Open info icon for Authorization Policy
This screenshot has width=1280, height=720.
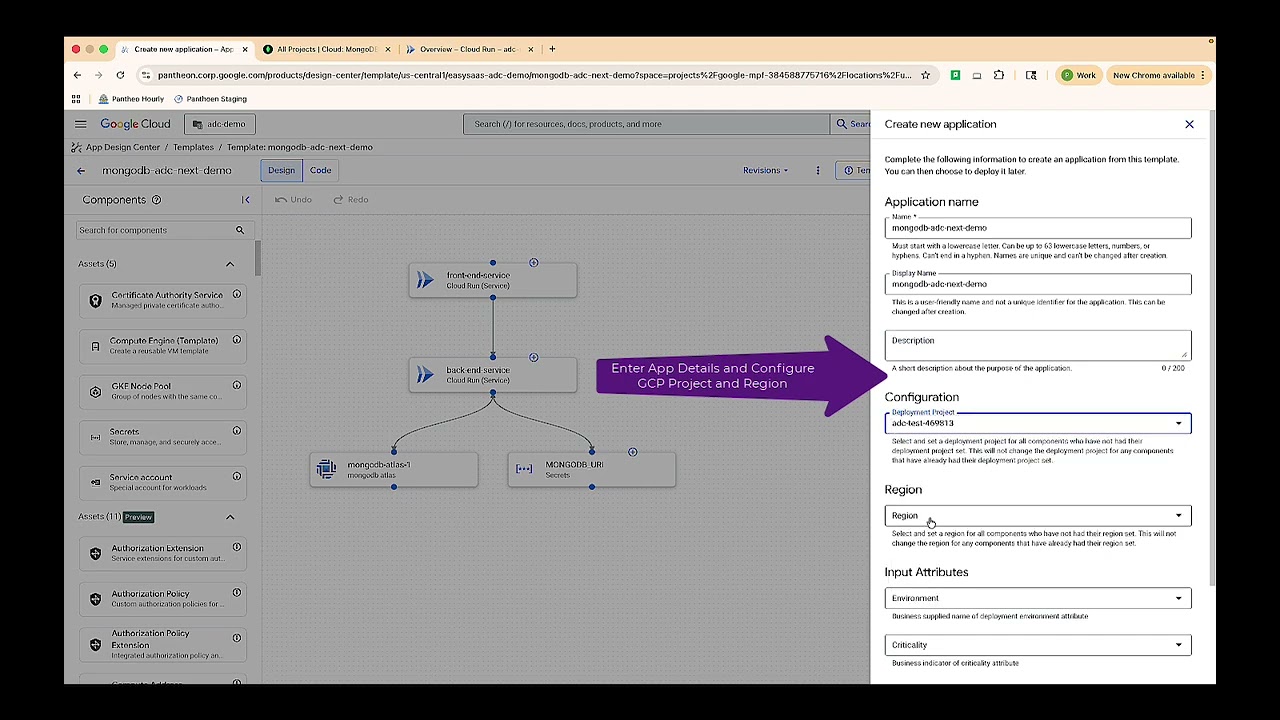[237, 593]
